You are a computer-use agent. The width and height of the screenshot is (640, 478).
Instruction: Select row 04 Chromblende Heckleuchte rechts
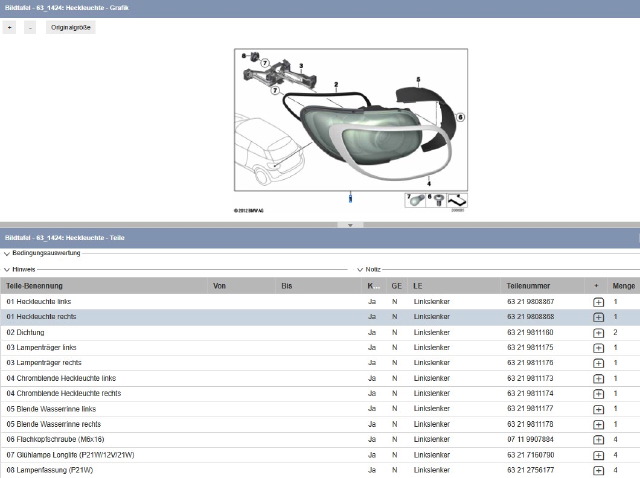[320, 394]
